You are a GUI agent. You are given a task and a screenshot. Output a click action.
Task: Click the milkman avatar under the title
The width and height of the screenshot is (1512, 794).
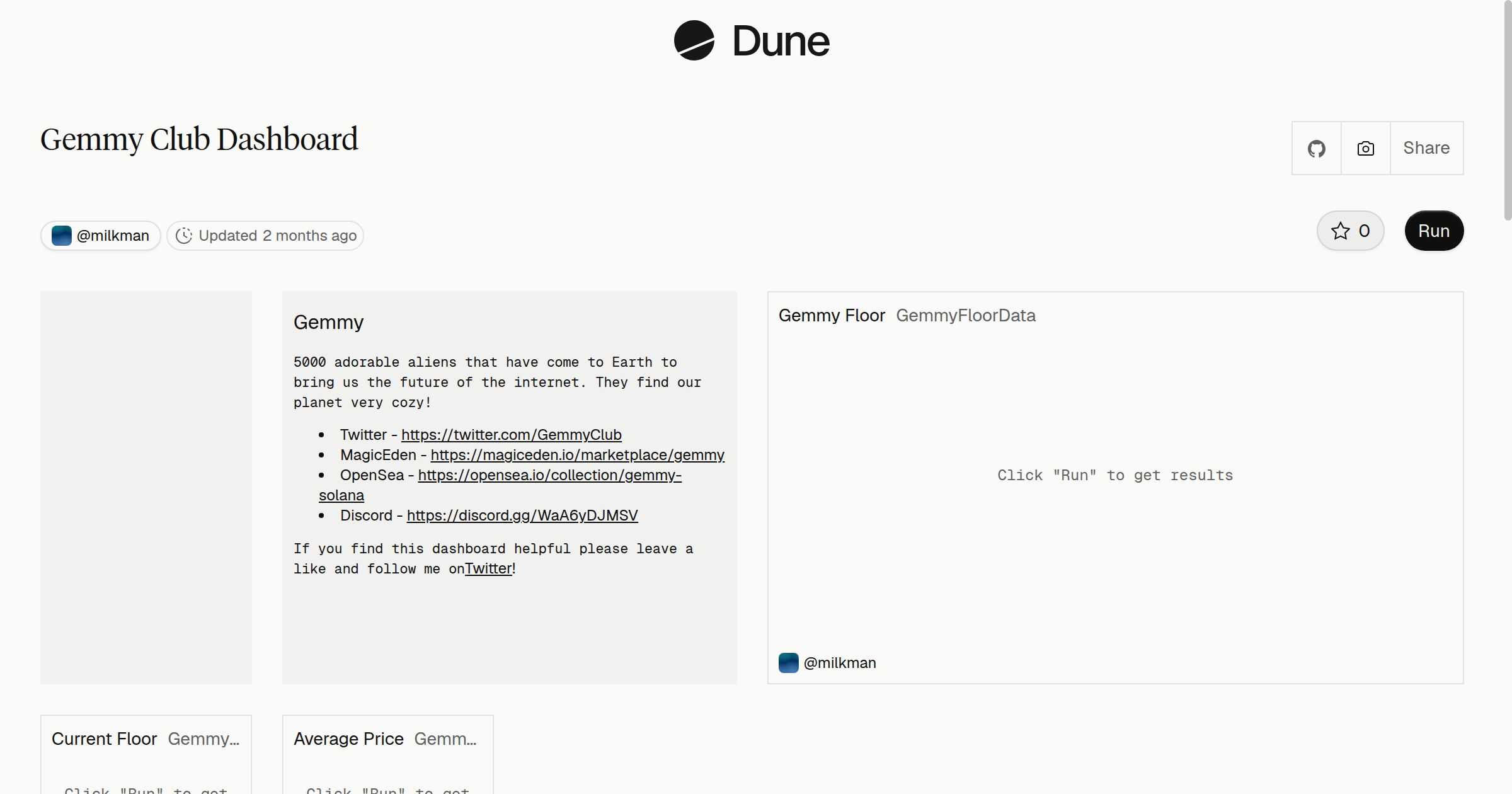point(61,236)
